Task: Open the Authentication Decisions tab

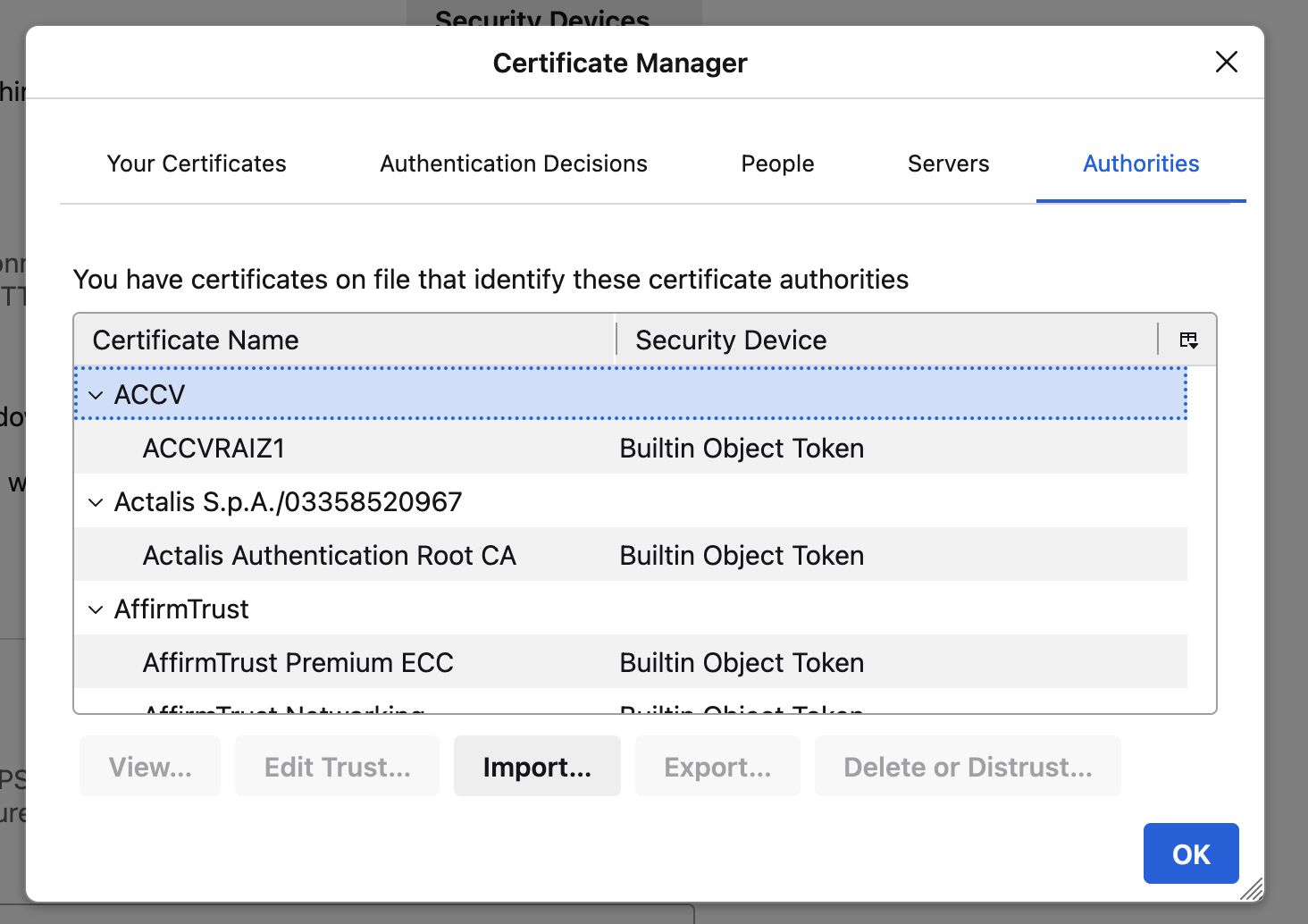Action: (514, 164)
